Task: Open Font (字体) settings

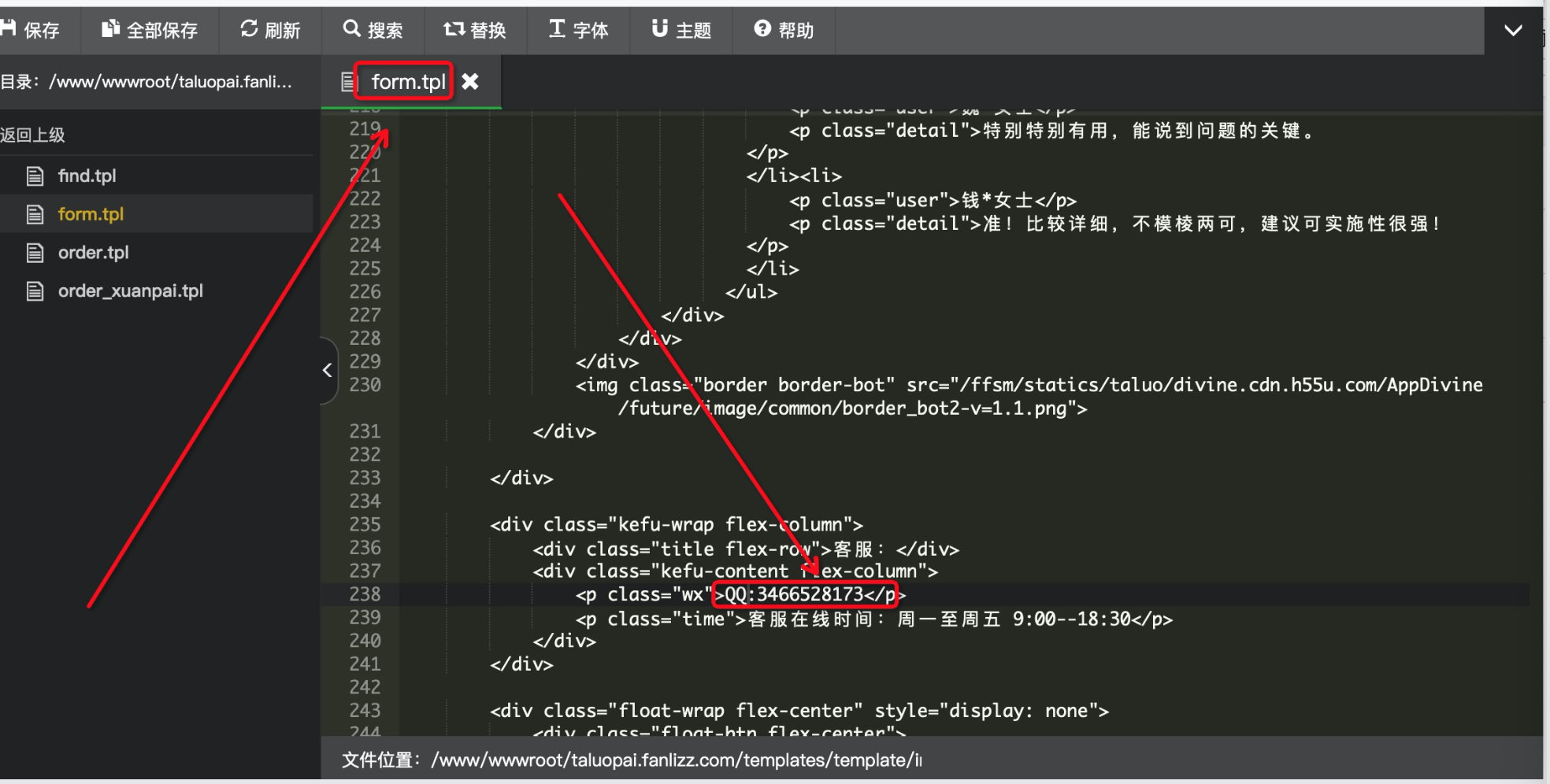Action: tap(578, 30)
